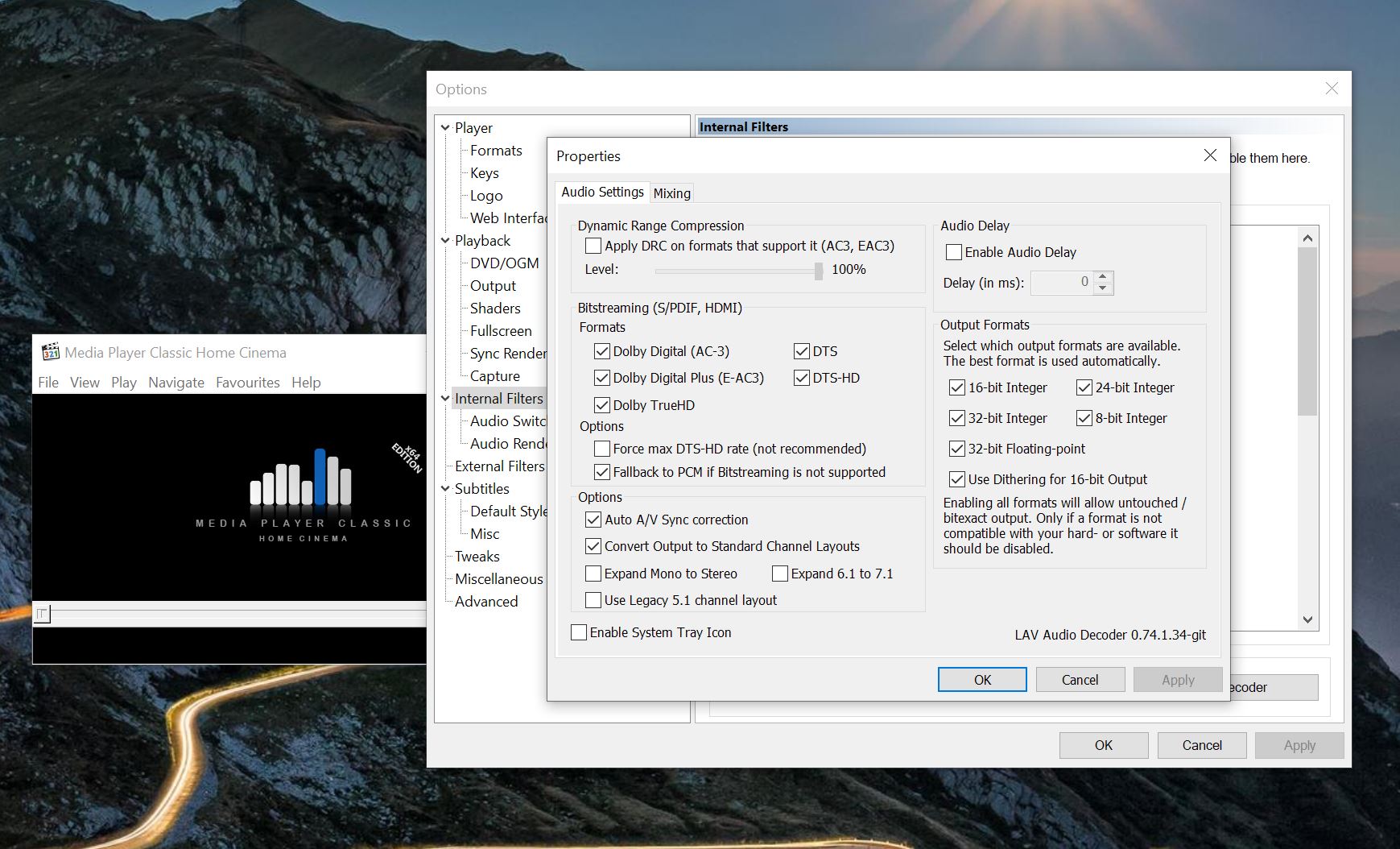Toggle Dolby Digital (AC-3) bitstreaming
This screenshot has width=1400, height=849.
(x=602, y=351)
